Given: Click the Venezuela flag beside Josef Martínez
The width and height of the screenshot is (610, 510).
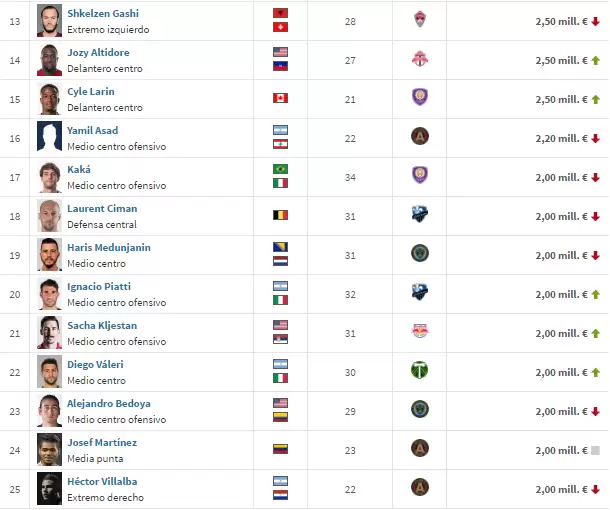Looking at the screenshot, I should click(x=280, y=449).
